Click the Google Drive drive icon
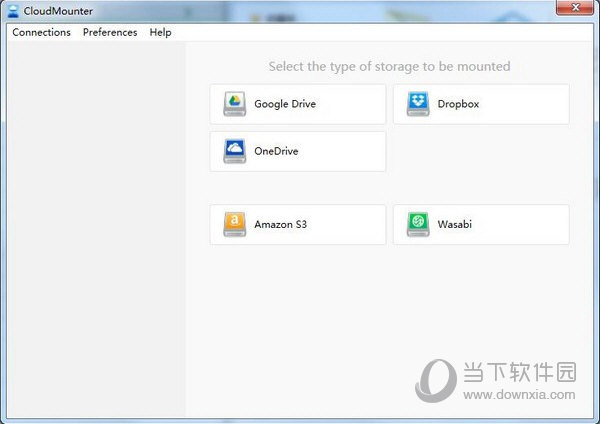This screenshot has height=424, width=600. click(x=235, y=104)
